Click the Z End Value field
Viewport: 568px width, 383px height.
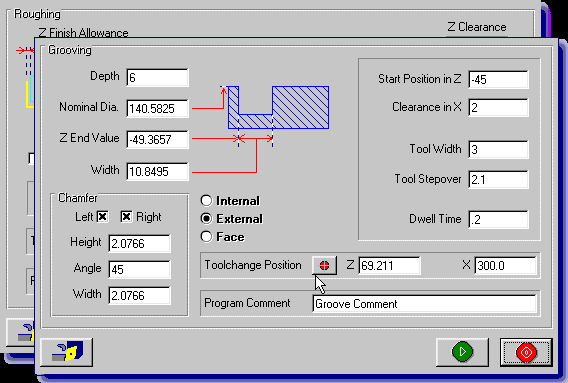[x=158, y=140]
